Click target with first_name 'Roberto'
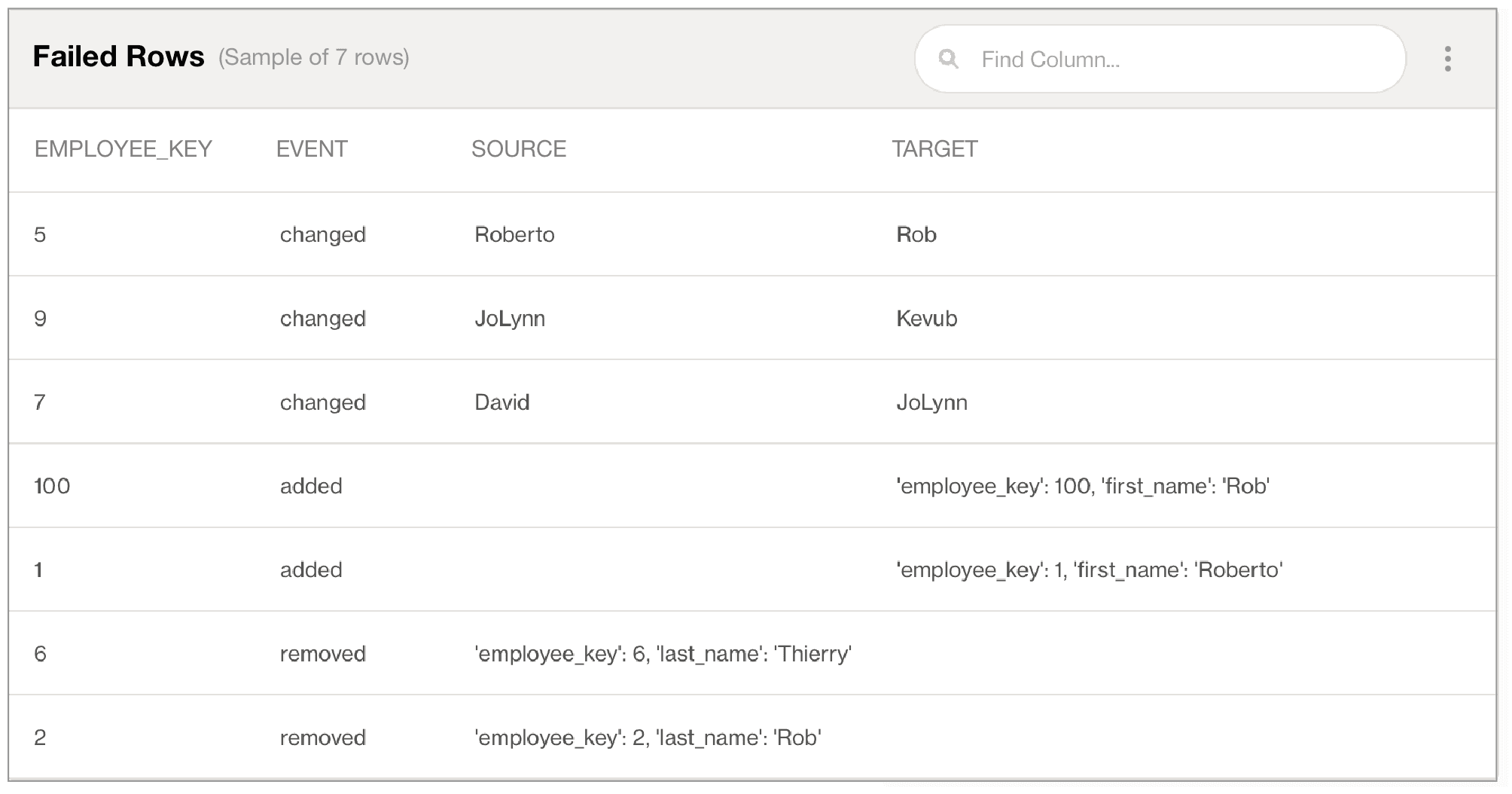This screenshot has height=794, width=1512. tap(1090, 570)
